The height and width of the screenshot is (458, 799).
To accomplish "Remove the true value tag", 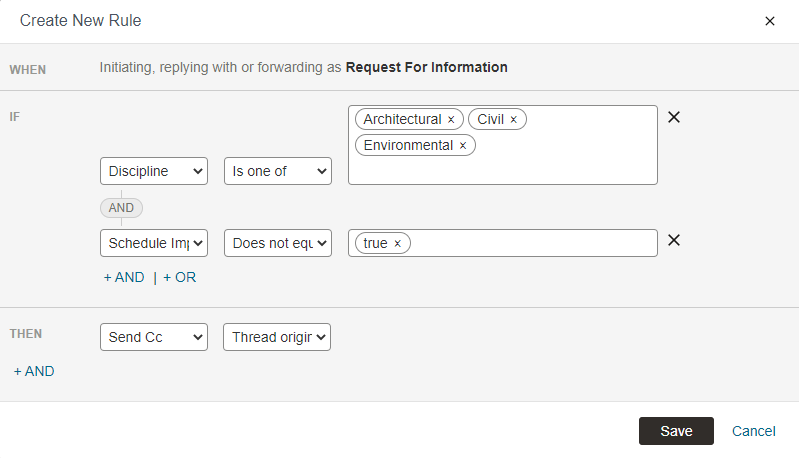I will click(397, 244).
